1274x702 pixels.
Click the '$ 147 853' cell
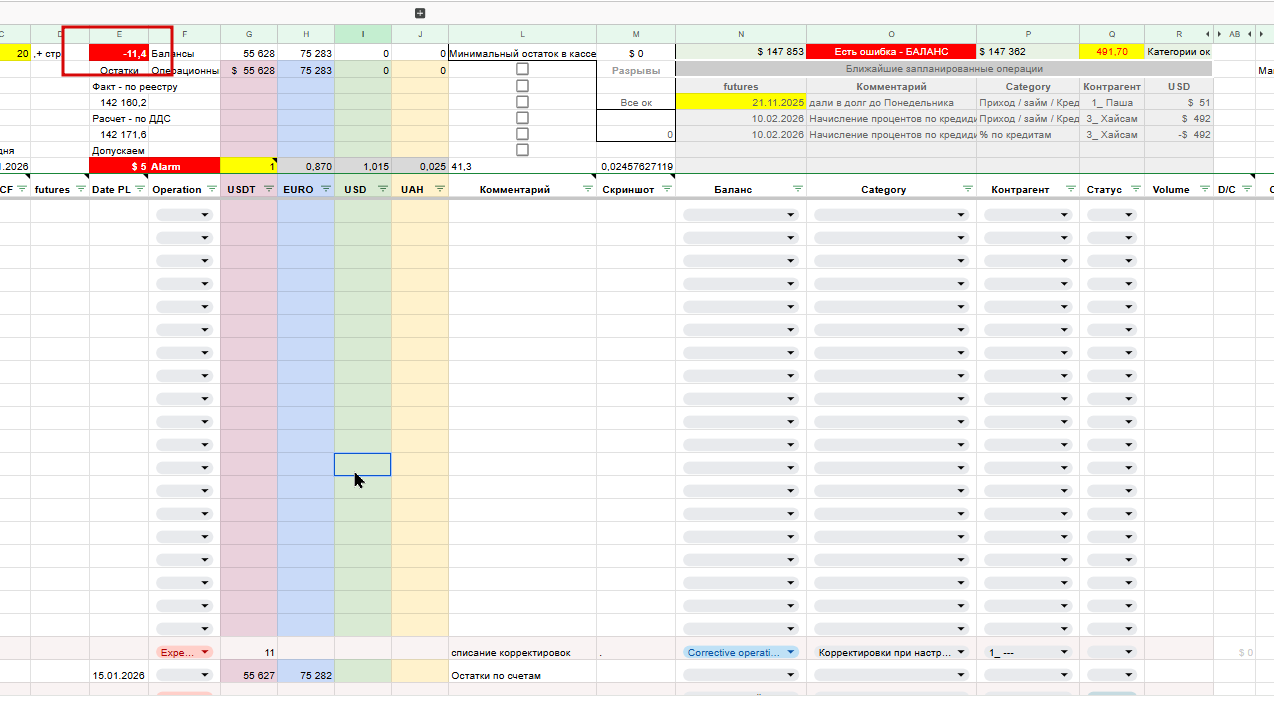(741, 52)
